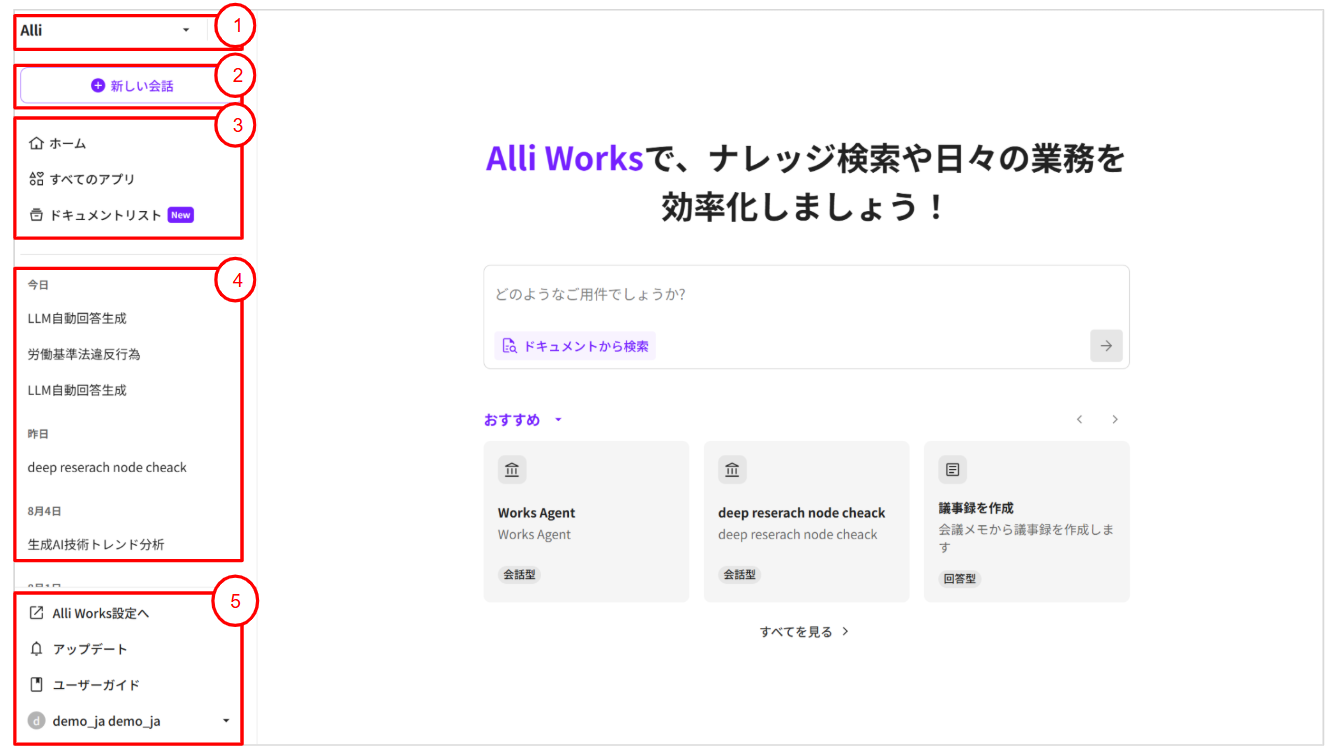The image size is (1331, 756).
Task: Click the document stack icon beside ドキュメントリスト
Action: click(x=37, y=215)
